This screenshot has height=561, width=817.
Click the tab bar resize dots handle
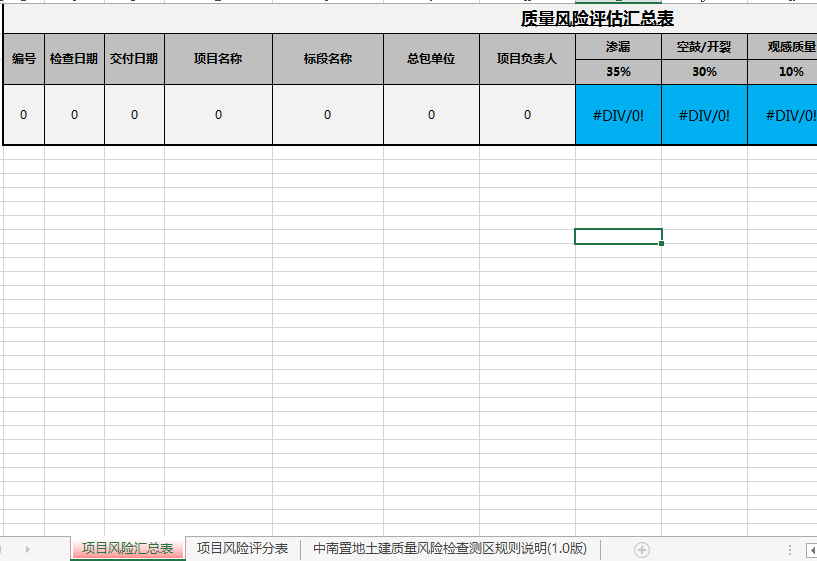pyautogui.click(x=790, y=549)
